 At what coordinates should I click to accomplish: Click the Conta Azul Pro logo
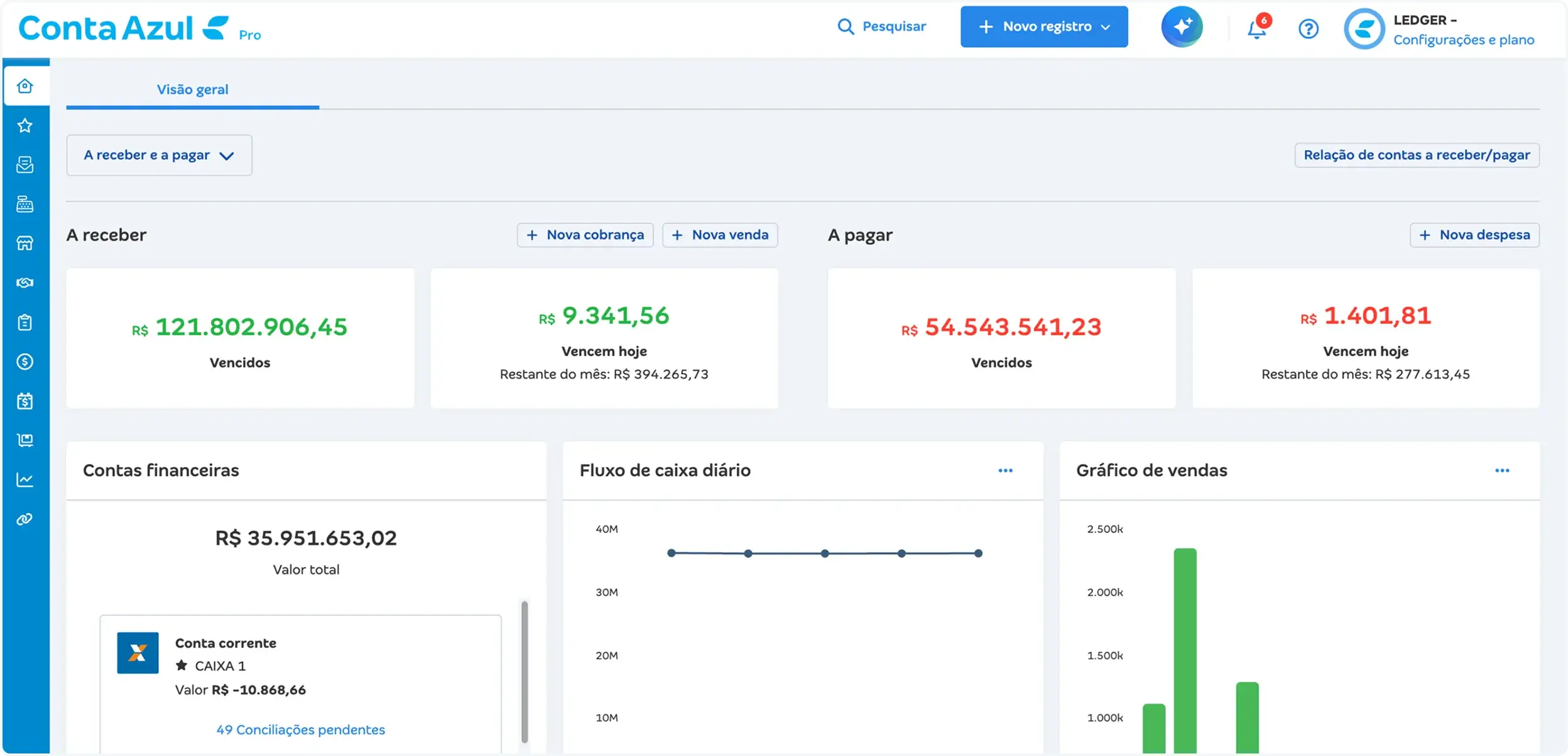pyautogui.click(x=139, y=28)
